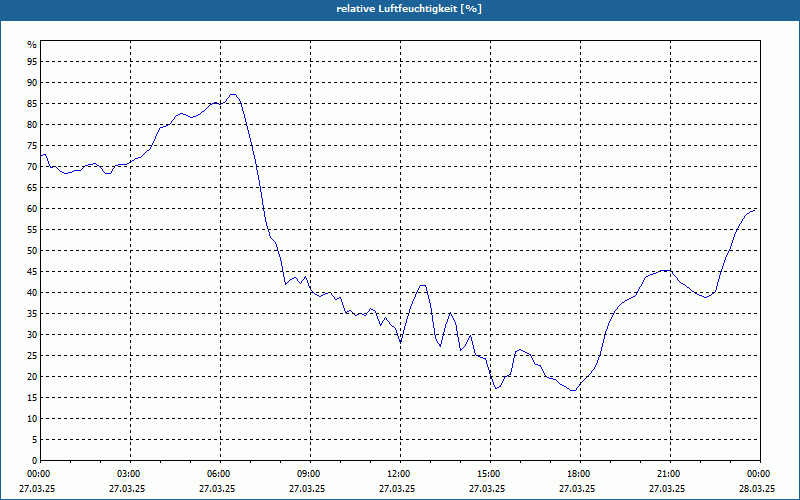Viewport: 800px width, 500px height.
Task: Select the 06:00 time label
Action: click(x=220, y=474)
